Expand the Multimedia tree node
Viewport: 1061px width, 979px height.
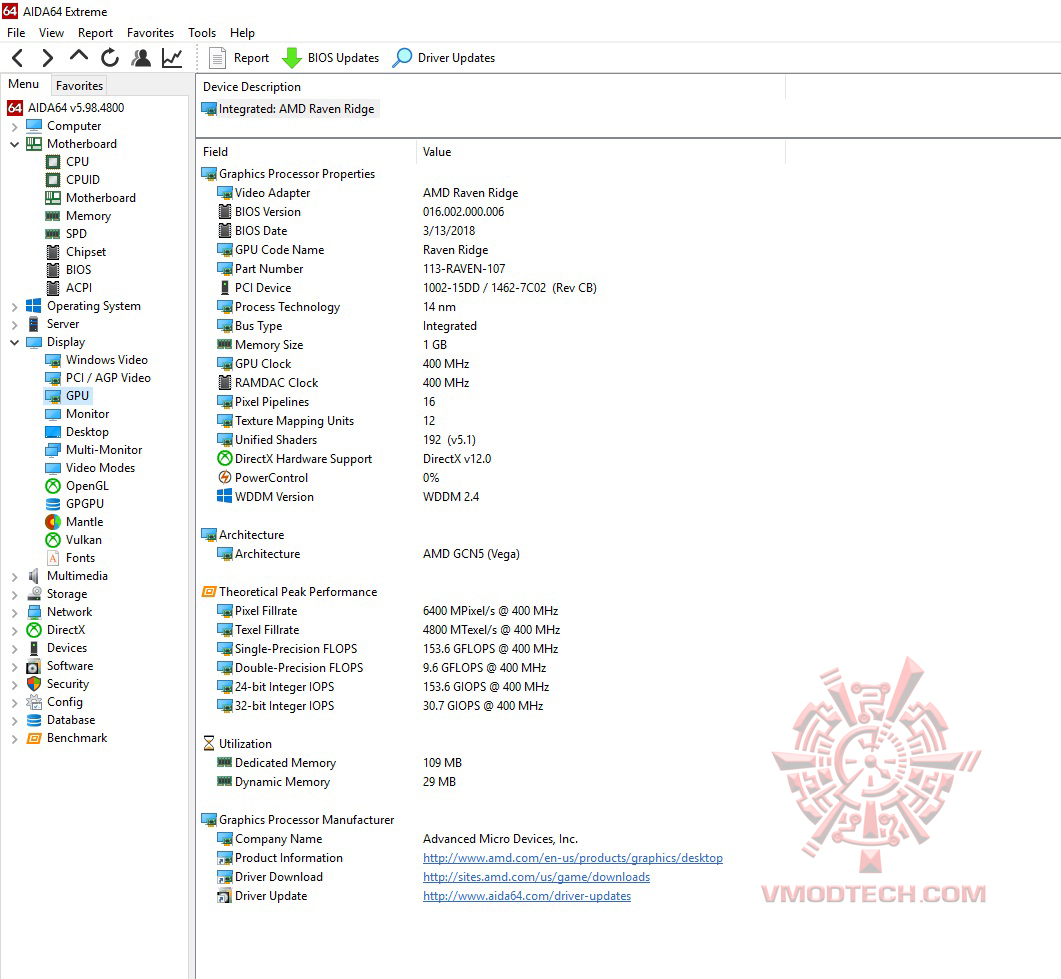[15, 576]
